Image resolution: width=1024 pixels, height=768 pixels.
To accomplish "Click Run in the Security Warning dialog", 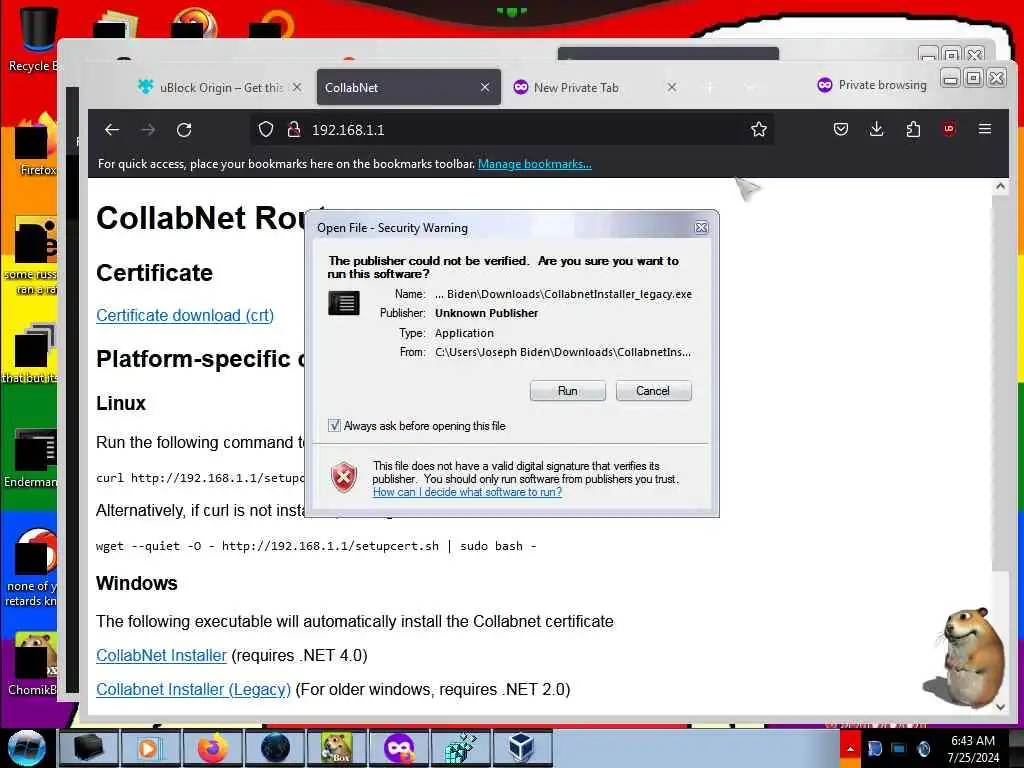I will click(568, 391).
